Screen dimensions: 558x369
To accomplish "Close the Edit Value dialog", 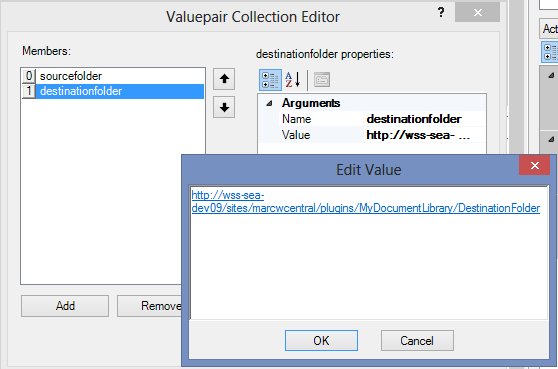I will point(535,165).
